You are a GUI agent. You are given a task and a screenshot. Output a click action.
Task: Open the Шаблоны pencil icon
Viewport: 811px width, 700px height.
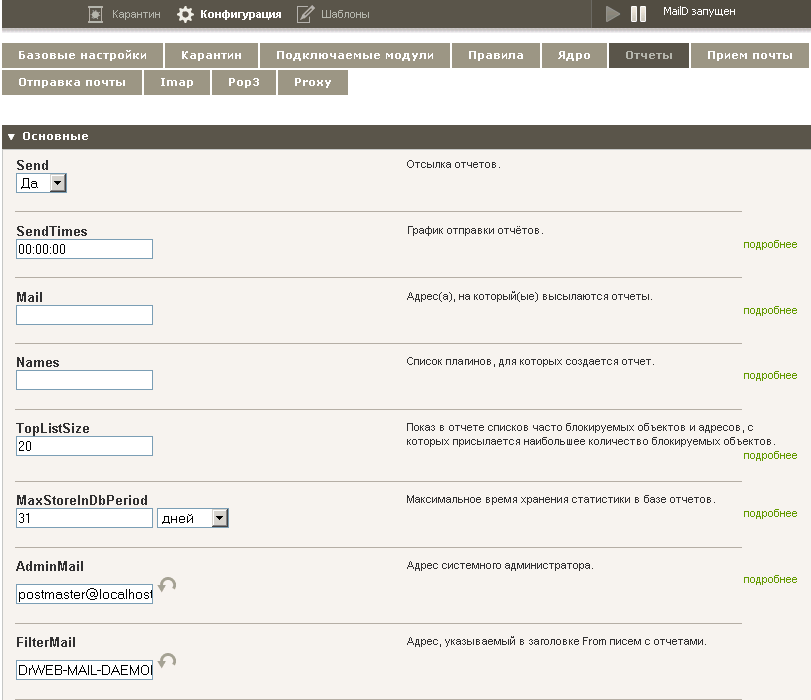(x=305, y=14)
